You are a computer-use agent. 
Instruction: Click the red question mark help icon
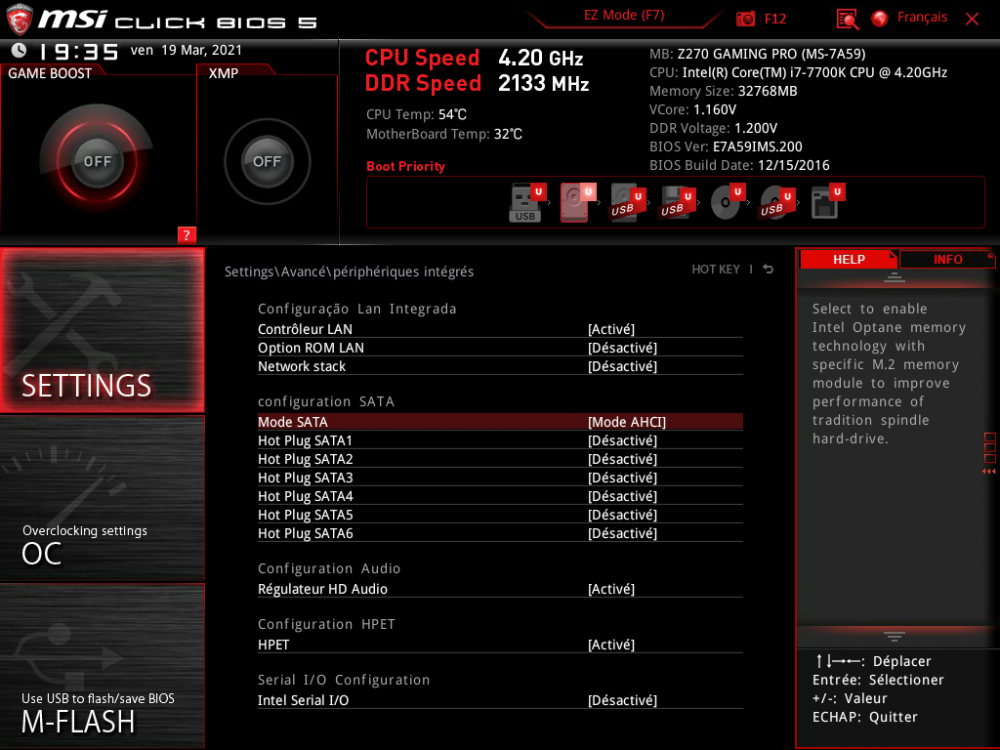pyautogui.click(x=186, y=235)
